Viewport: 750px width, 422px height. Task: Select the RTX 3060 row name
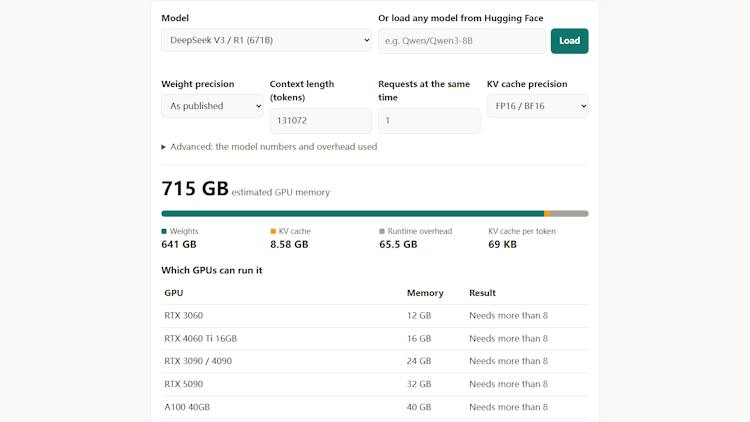point(184,316)
